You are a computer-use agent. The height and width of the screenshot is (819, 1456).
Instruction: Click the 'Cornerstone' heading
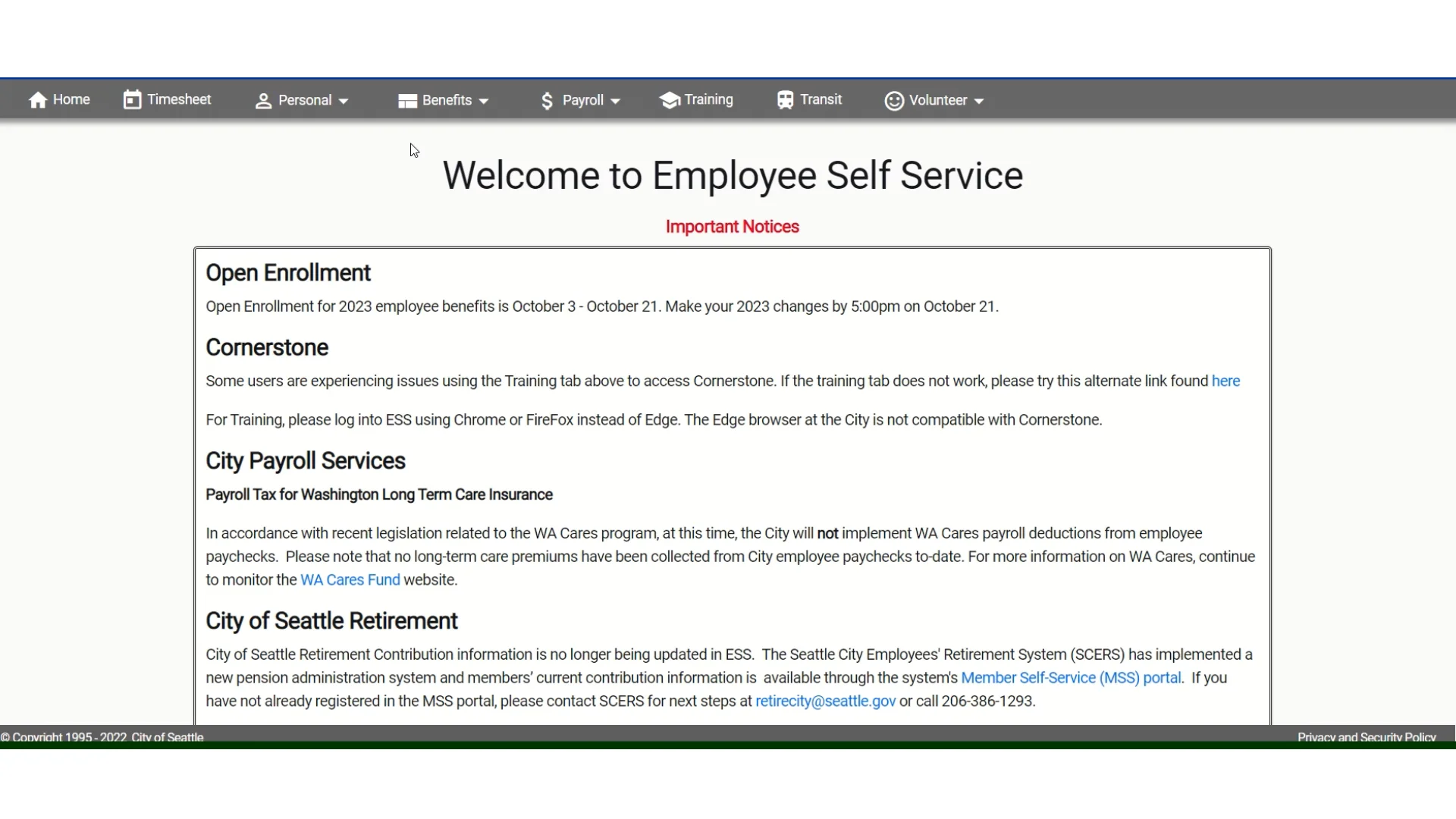tap(267, 347)
